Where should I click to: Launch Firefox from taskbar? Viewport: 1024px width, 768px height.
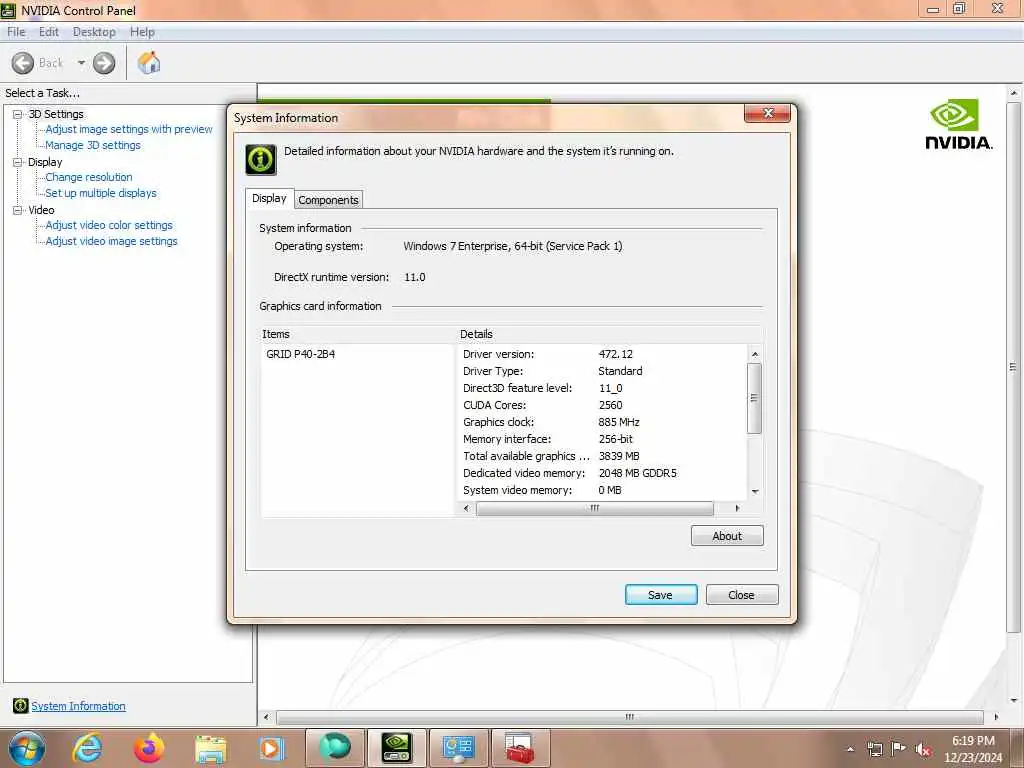point(149,748)
